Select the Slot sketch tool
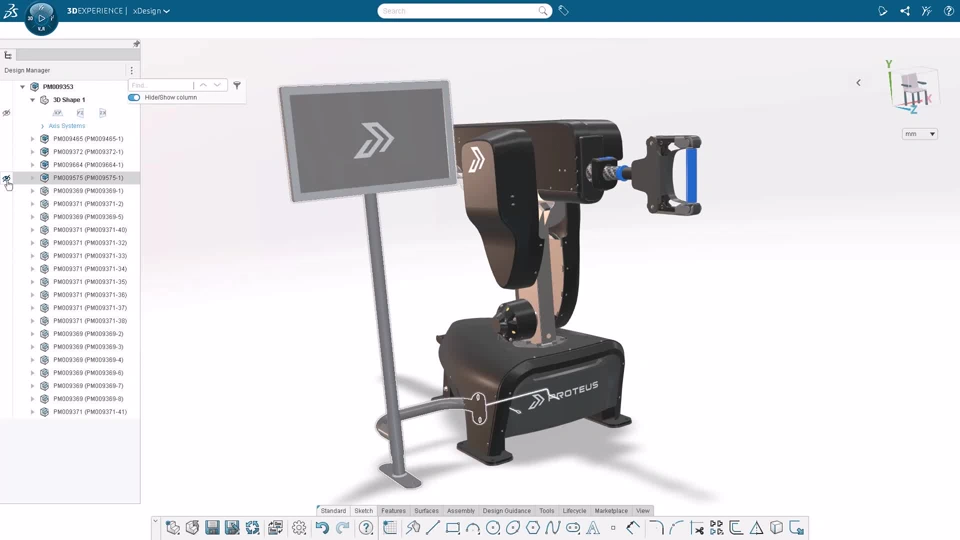This screenshot has width=960, height=540. click(x=573, y=528)
